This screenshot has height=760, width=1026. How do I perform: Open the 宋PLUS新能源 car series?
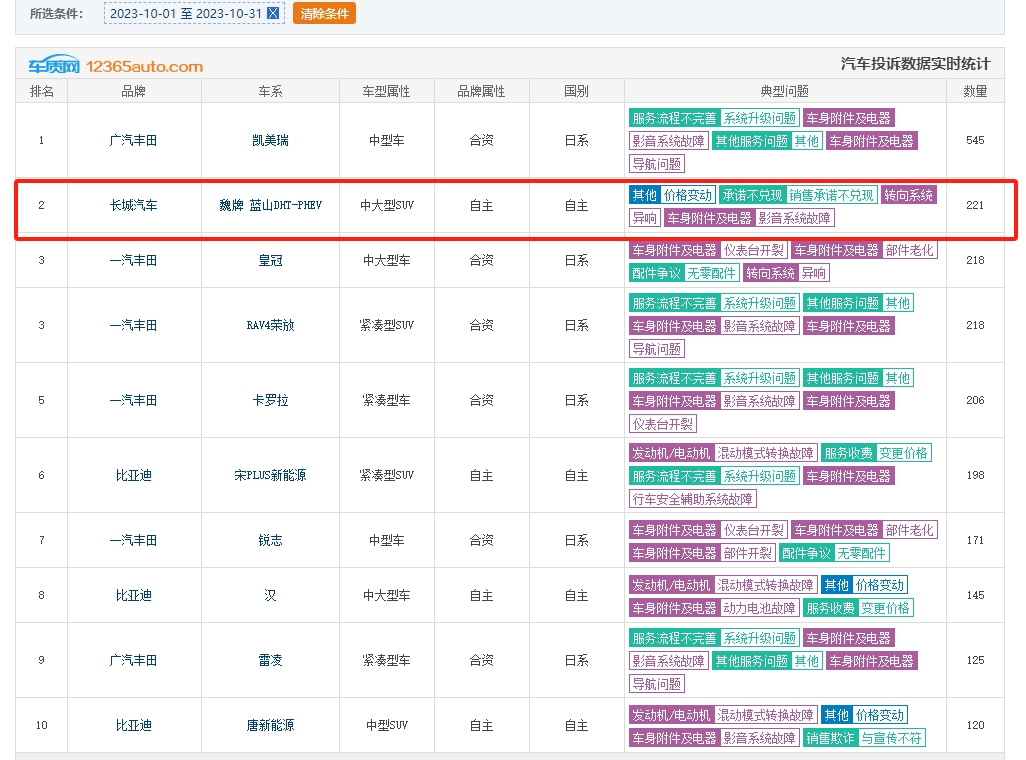(270, 475)
